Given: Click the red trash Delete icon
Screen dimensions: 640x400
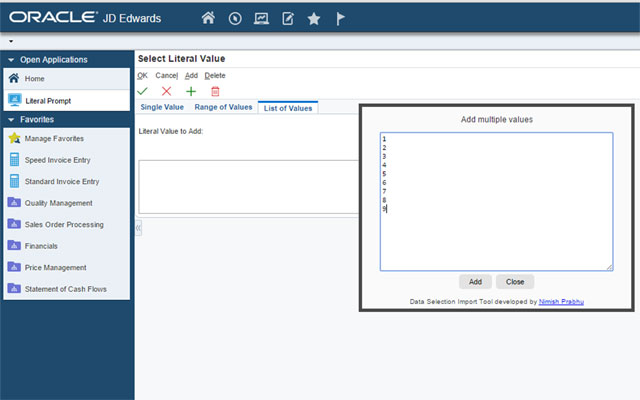Looking at the screenshot, I should click(x=215, y=91).
